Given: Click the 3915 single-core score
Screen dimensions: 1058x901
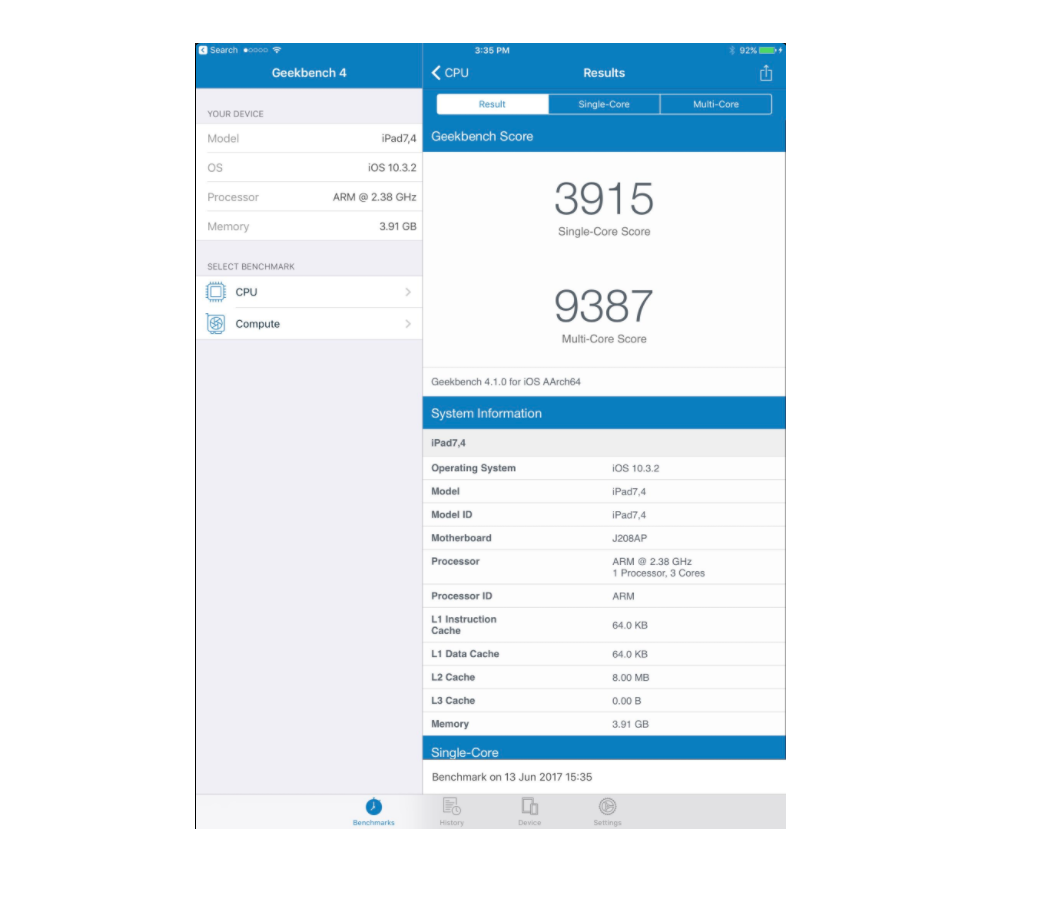Looking at the screenshot, I should point(604,199).
